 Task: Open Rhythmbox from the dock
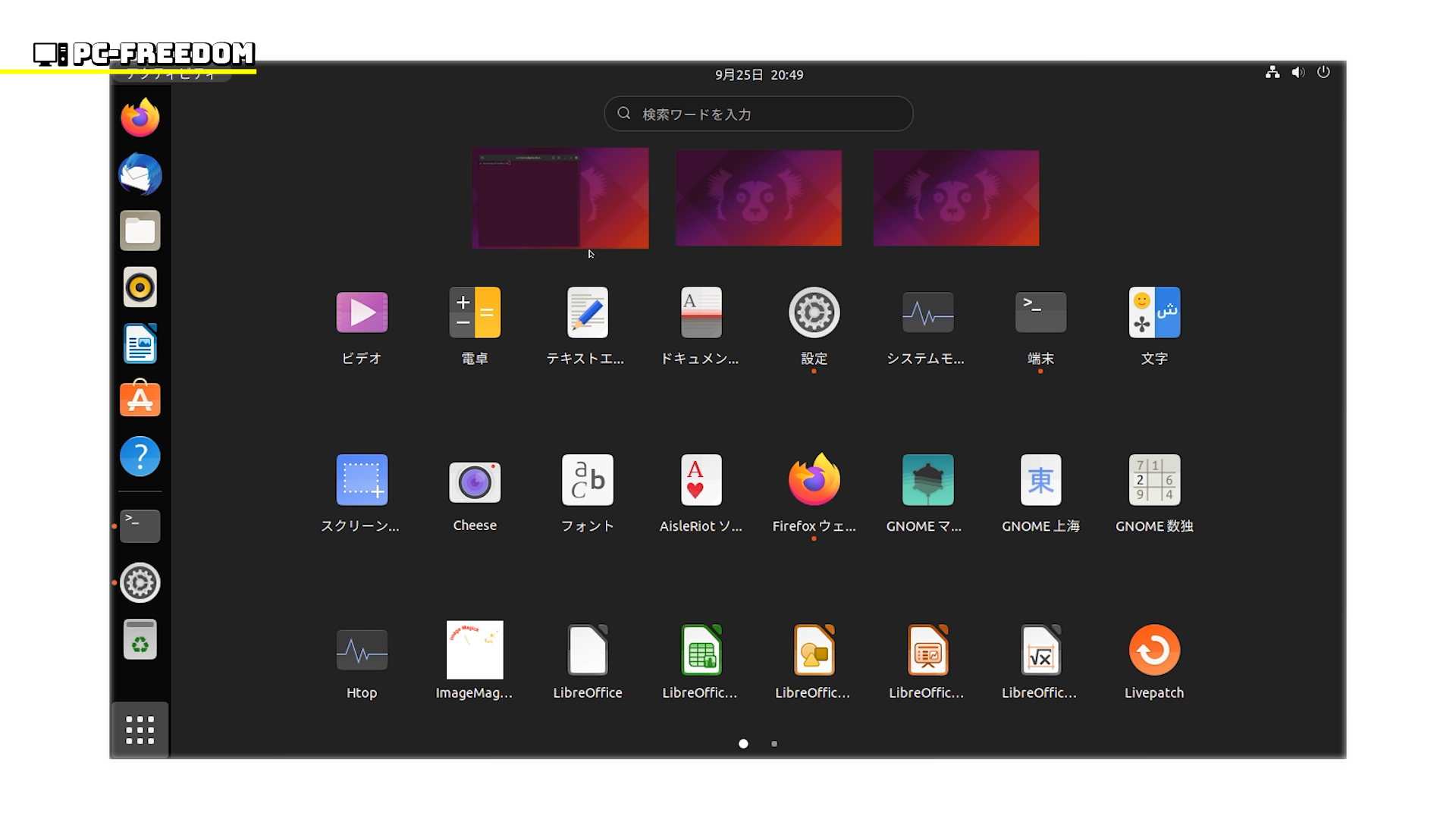point(140,287)
